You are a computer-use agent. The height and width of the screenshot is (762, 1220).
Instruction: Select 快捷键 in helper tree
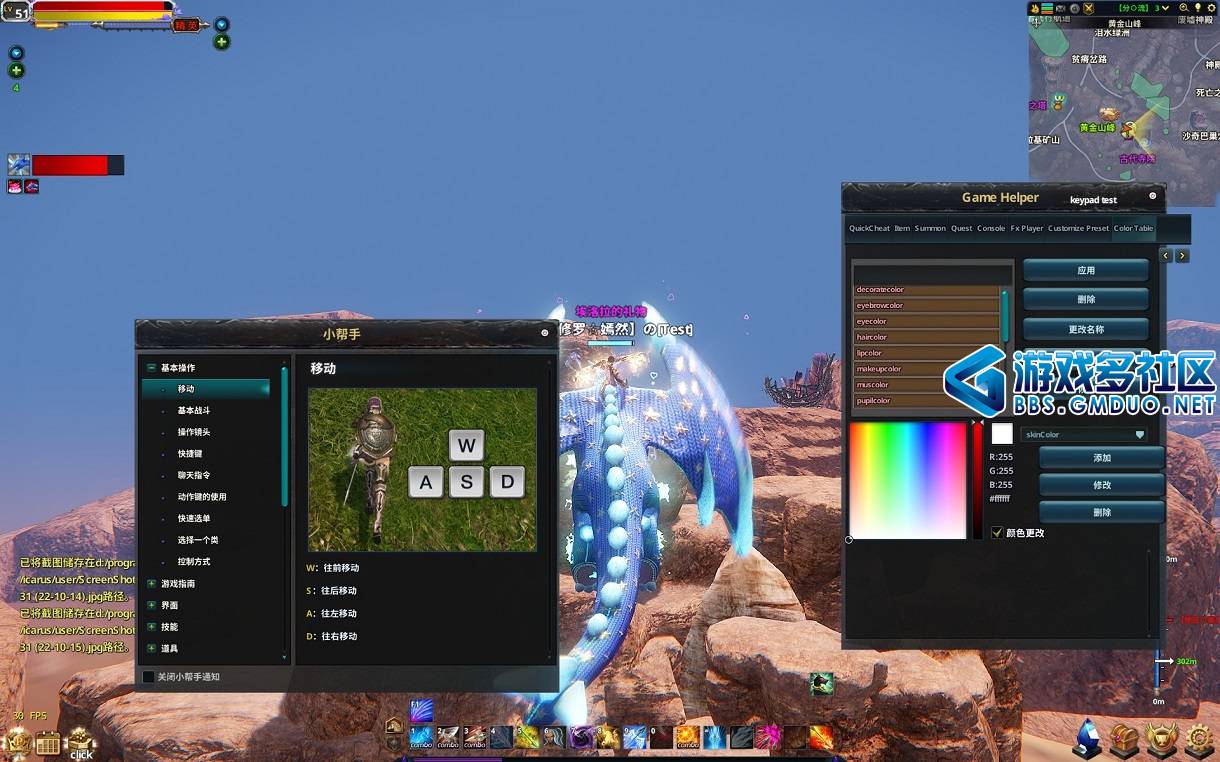coord(190,454)
